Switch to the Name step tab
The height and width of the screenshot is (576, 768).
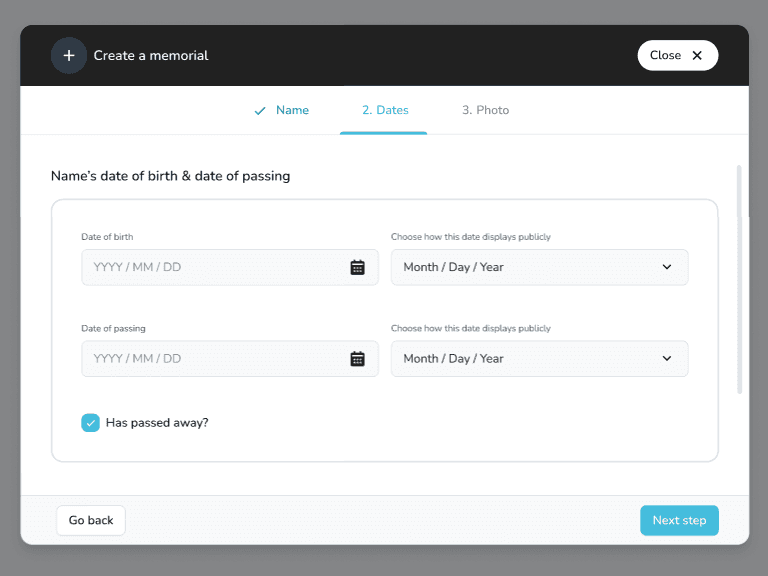[x=292, y=111]
